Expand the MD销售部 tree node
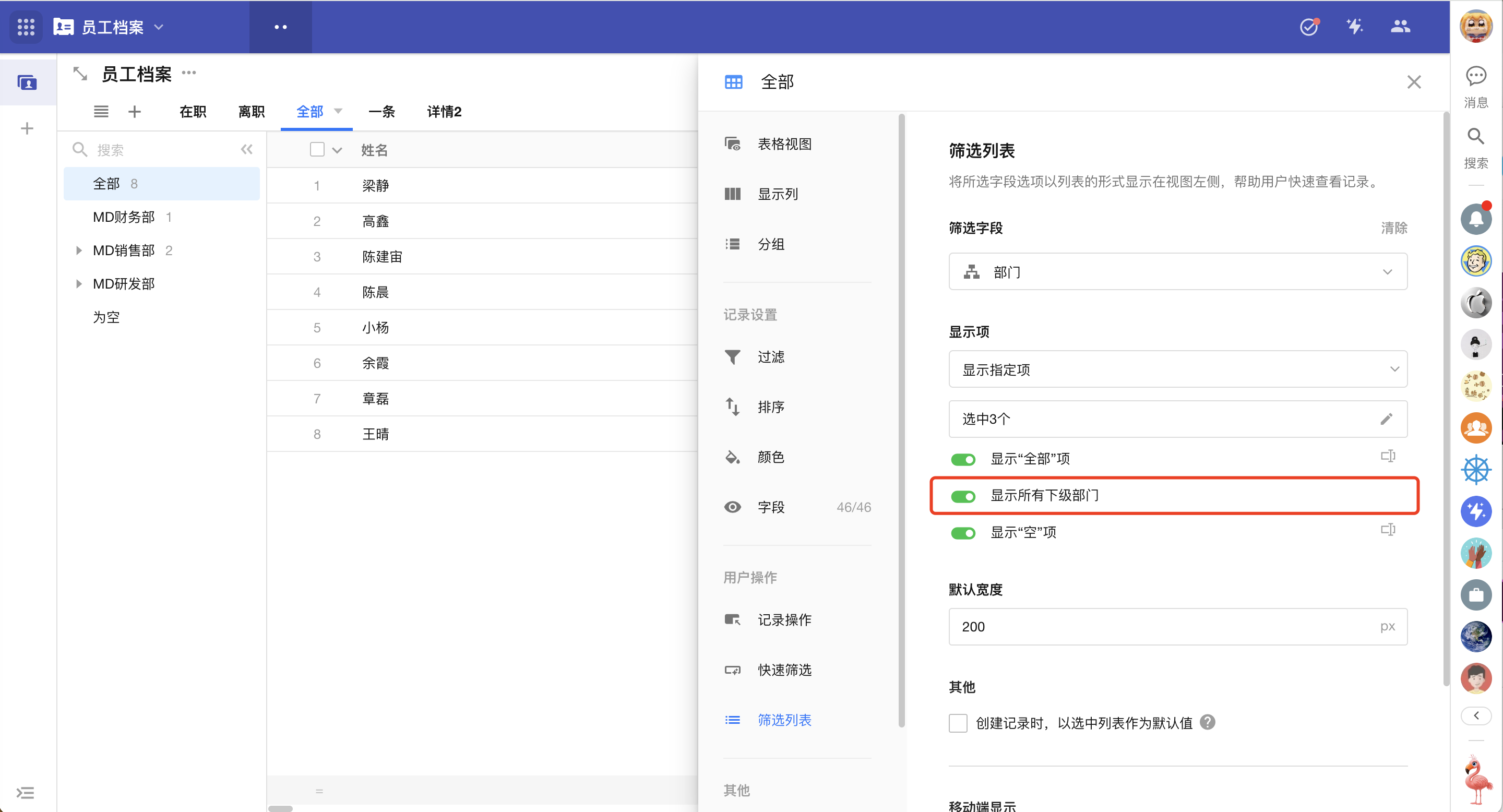 coord(79,250)
